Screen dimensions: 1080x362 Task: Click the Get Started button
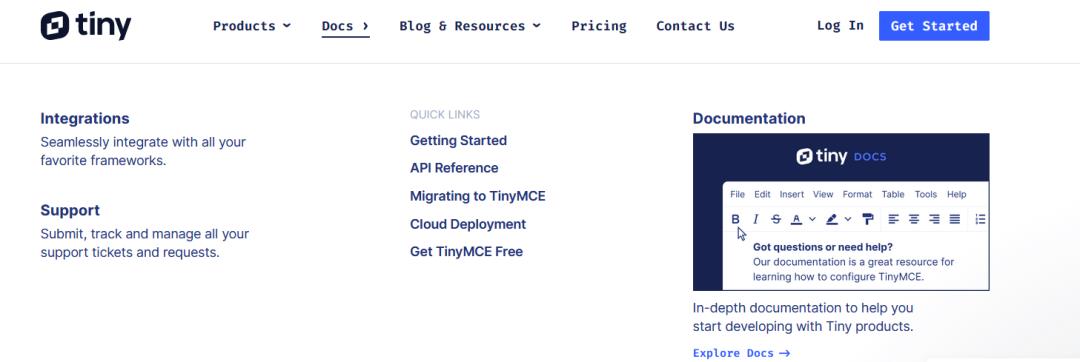pos(934,26)
